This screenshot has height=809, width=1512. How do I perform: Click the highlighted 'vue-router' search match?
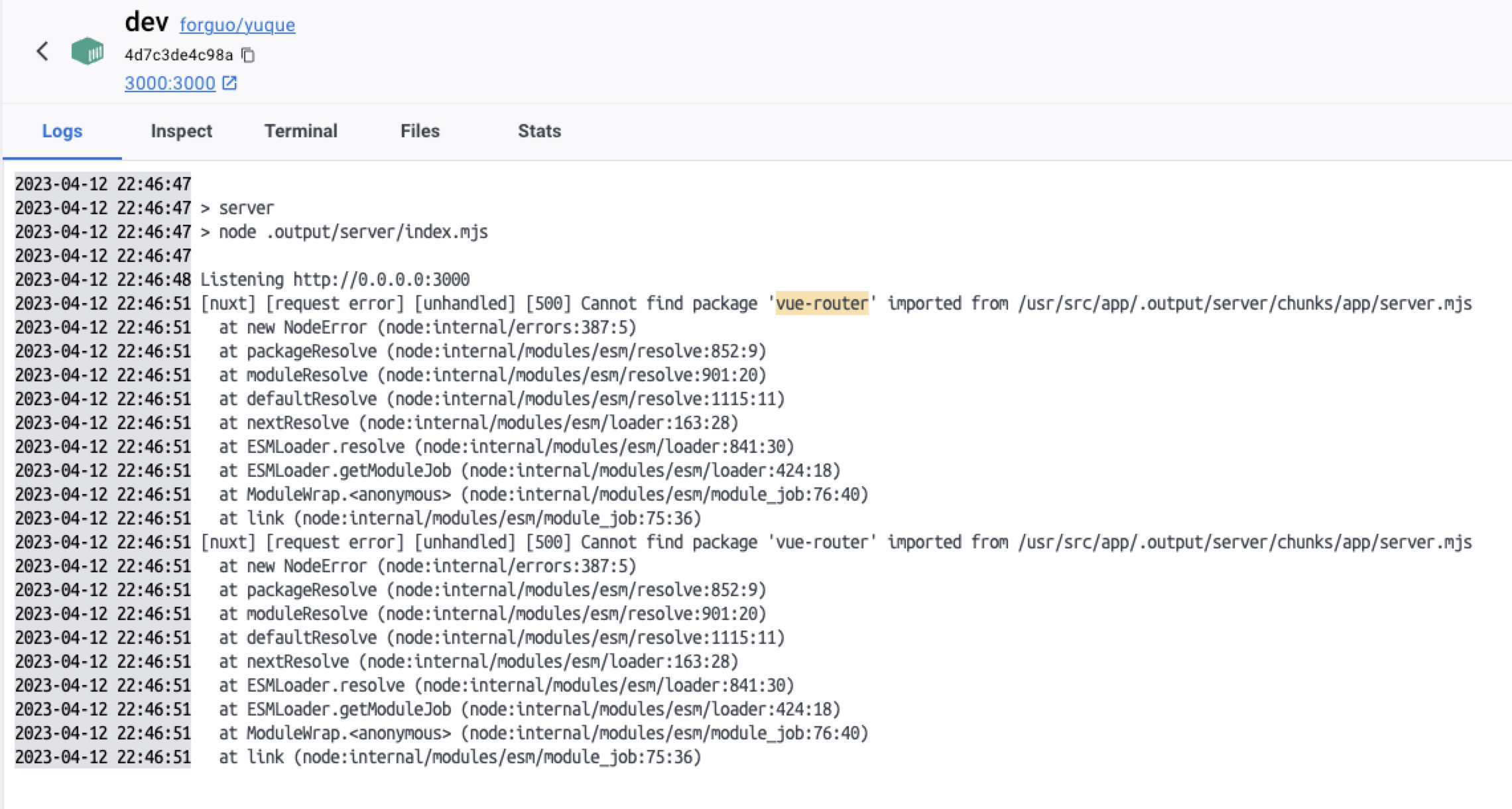click(822, 304)
